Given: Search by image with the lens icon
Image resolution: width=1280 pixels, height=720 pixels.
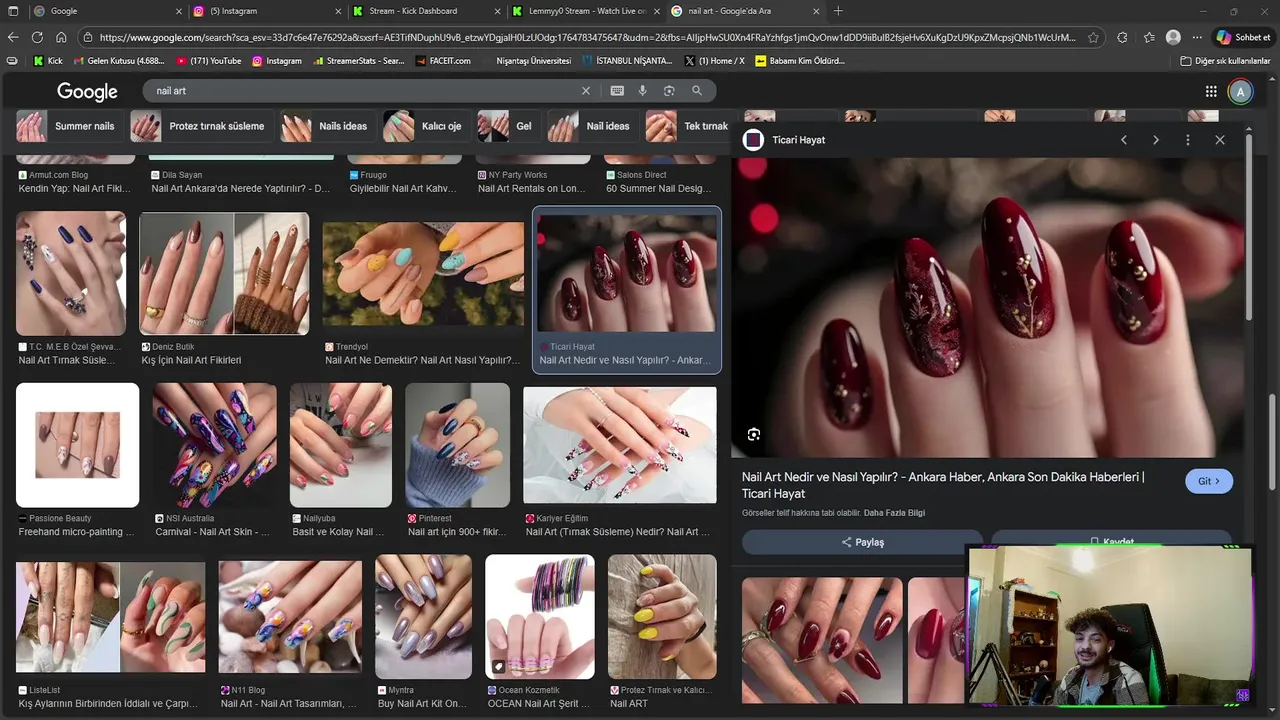Looking at the screenshot, I should pos(669,91).
